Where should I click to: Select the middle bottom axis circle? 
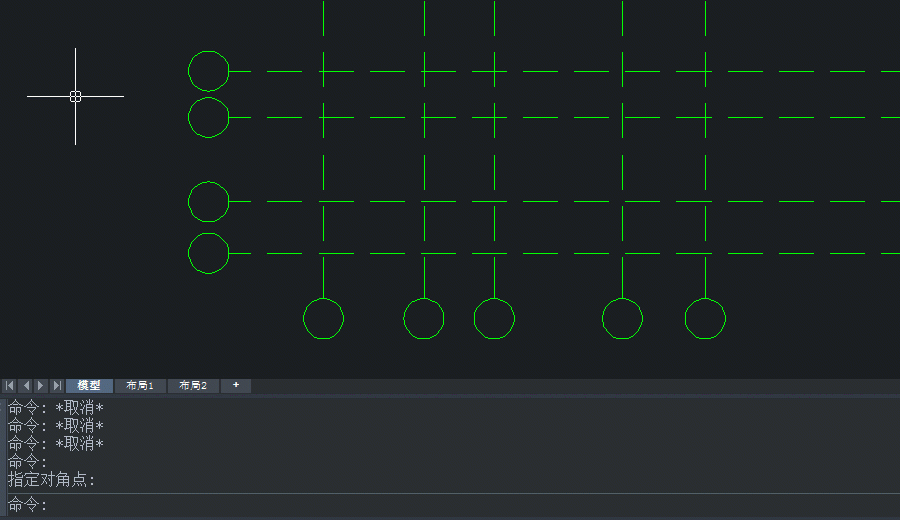494,319
